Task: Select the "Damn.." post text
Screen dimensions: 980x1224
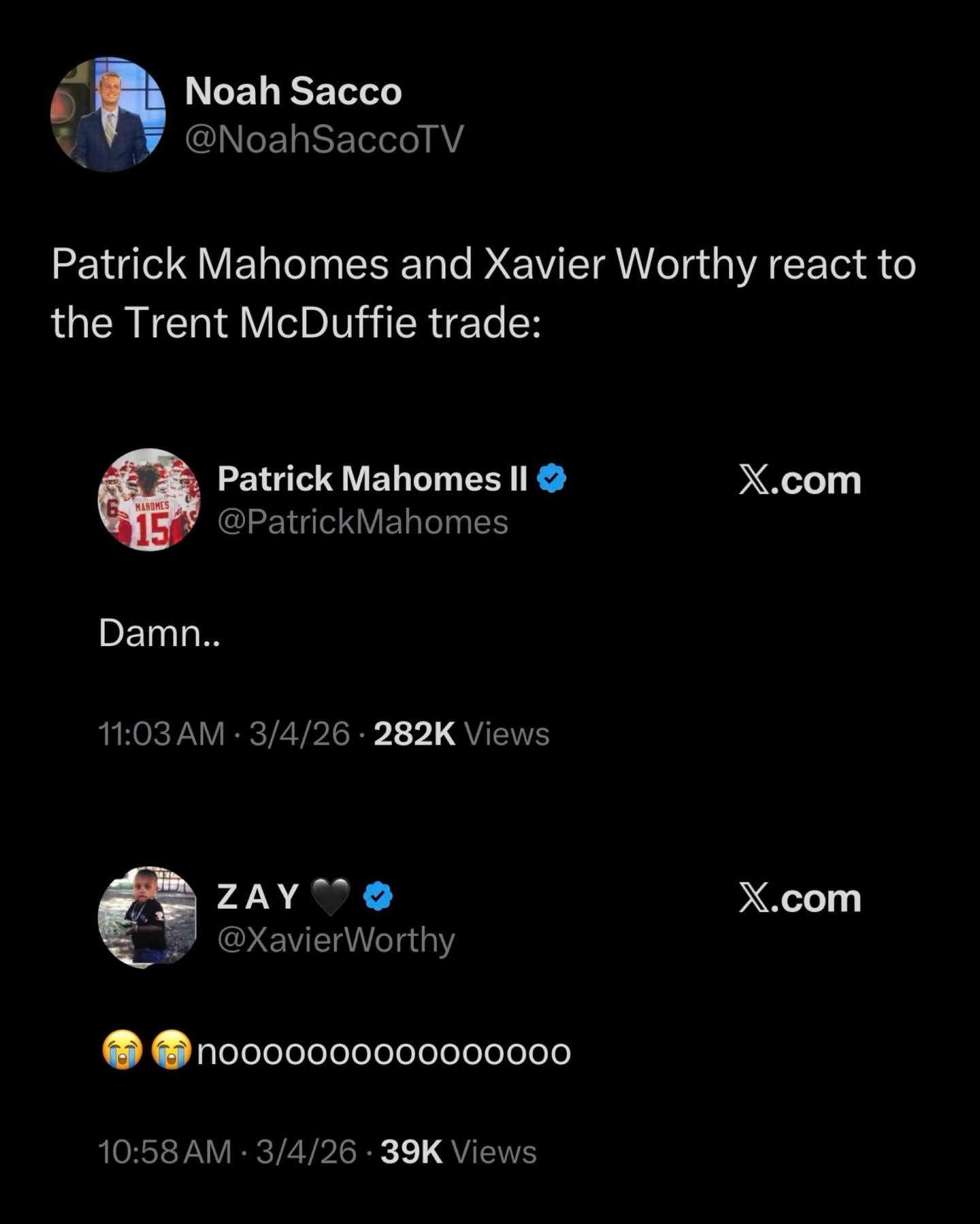Action: pyautogui.click(x=159, y=634)
